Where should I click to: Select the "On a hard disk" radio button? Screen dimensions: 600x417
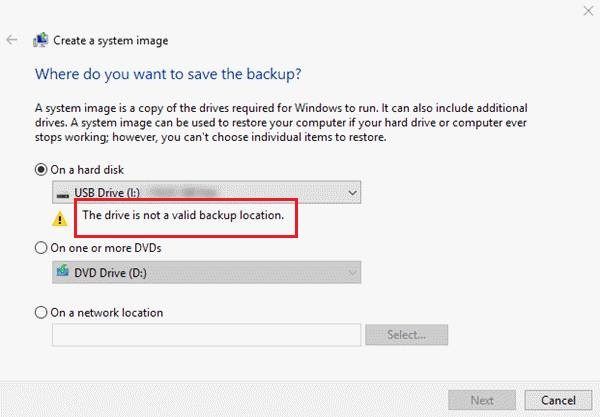(x=41, y=169)
